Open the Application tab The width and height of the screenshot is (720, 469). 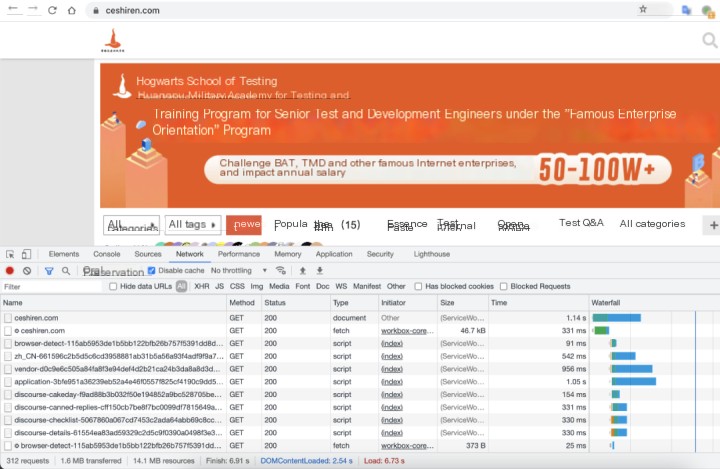click(x=334, y=254)
